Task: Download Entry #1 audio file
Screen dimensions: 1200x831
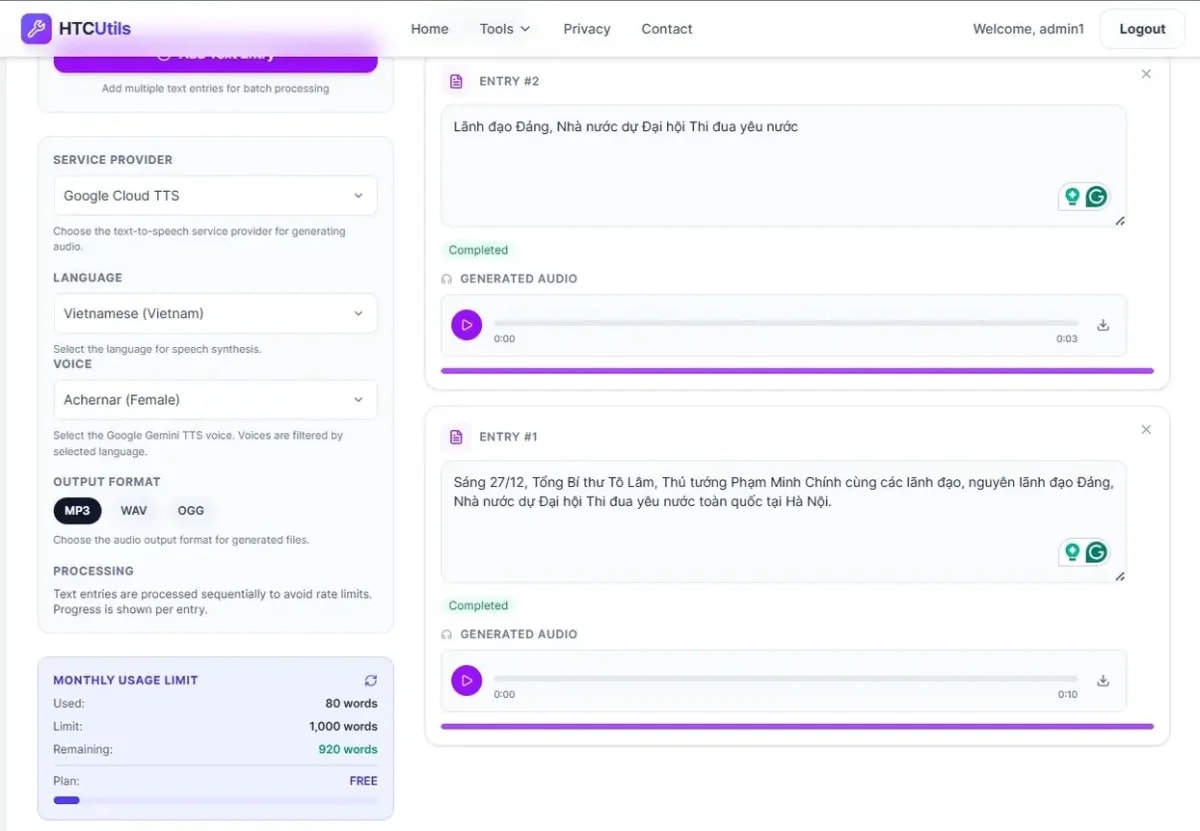Action: (x=1103, y=681)
